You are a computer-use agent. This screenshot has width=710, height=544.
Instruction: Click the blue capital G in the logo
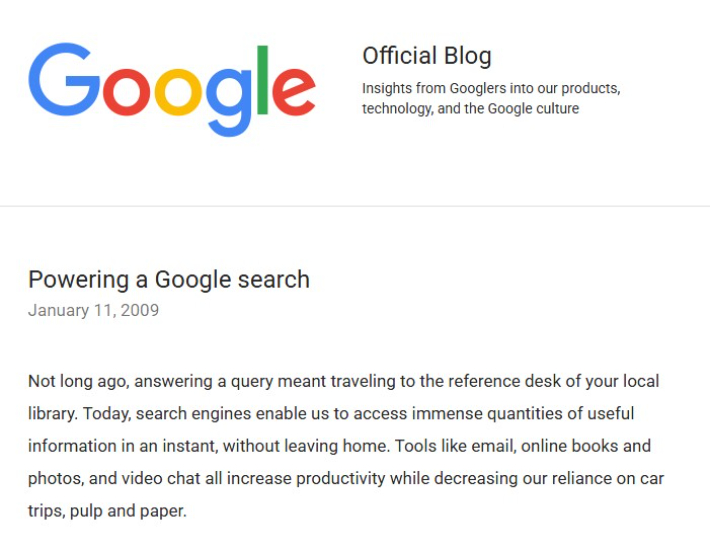pos(64,79)
